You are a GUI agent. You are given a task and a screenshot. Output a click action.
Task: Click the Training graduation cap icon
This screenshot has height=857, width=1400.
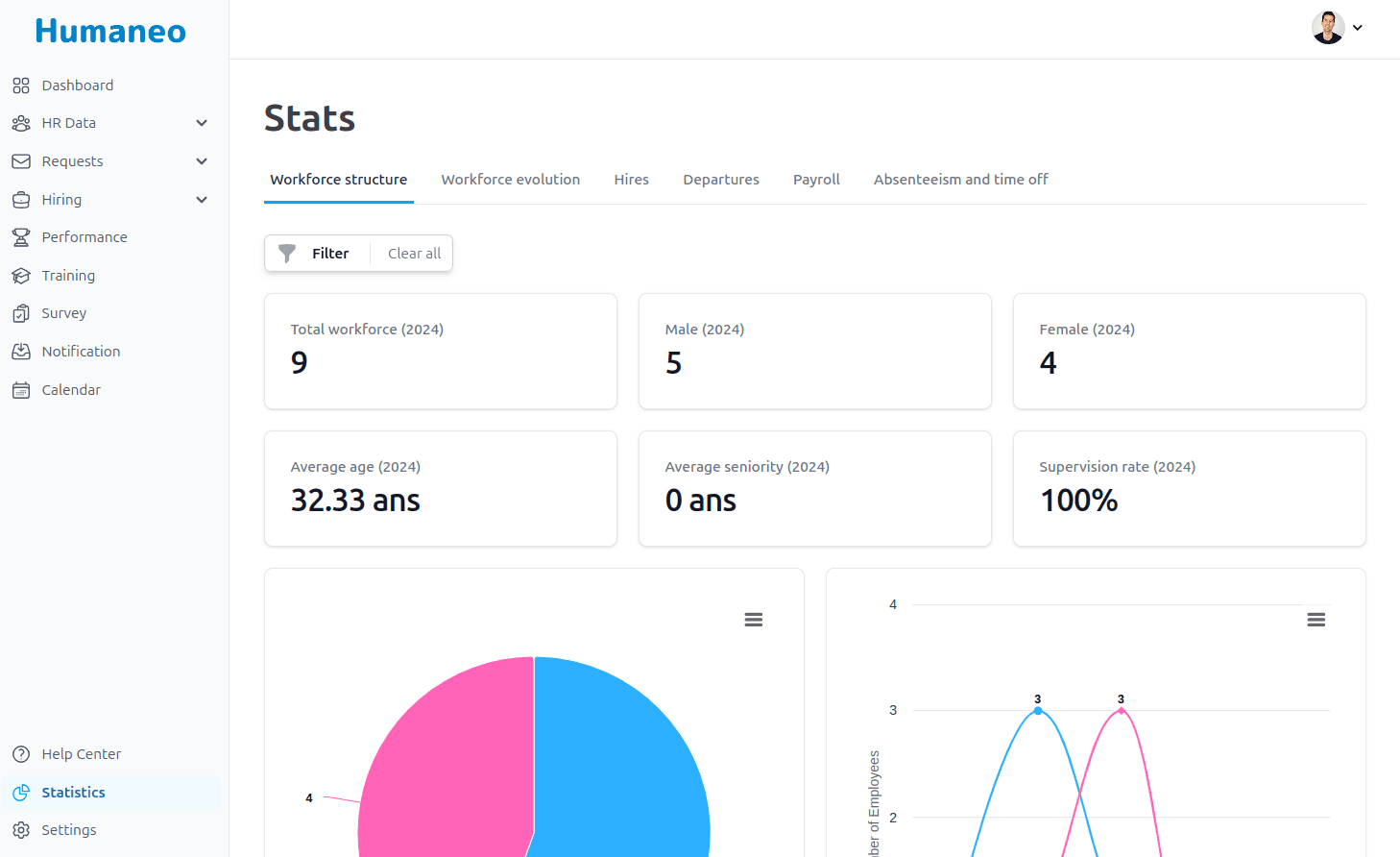coord(21,276)
